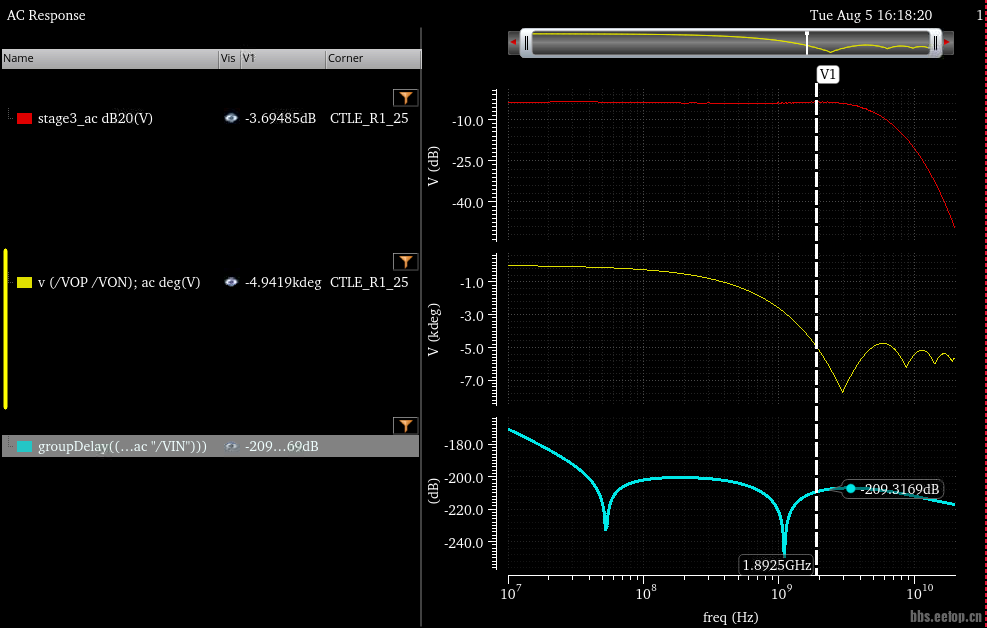Click the V (kdeg) y-axis label

pos(433,330)
